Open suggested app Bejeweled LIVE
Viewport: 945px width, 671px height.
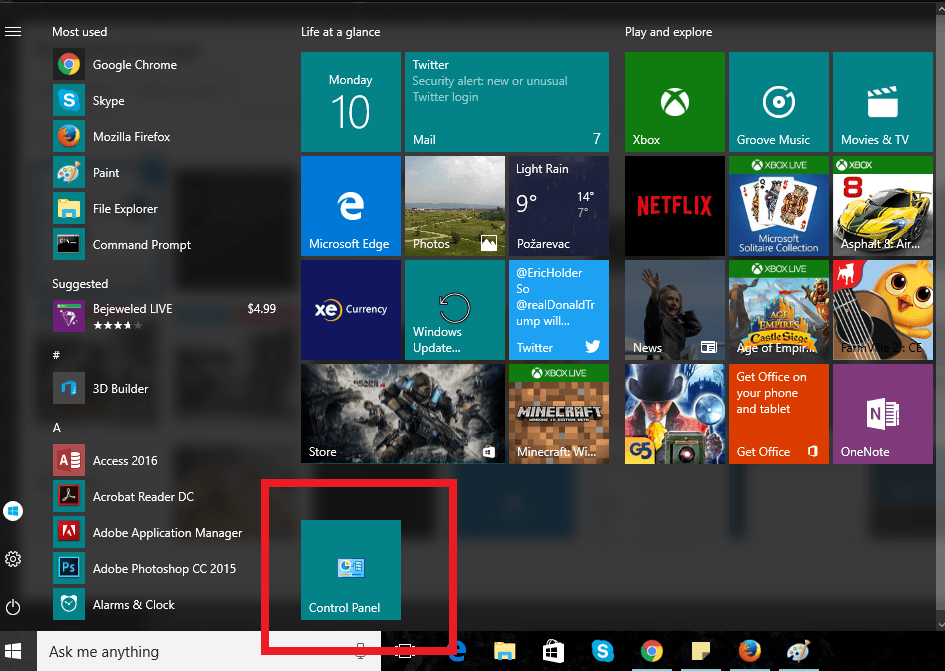tap(163, 316)
